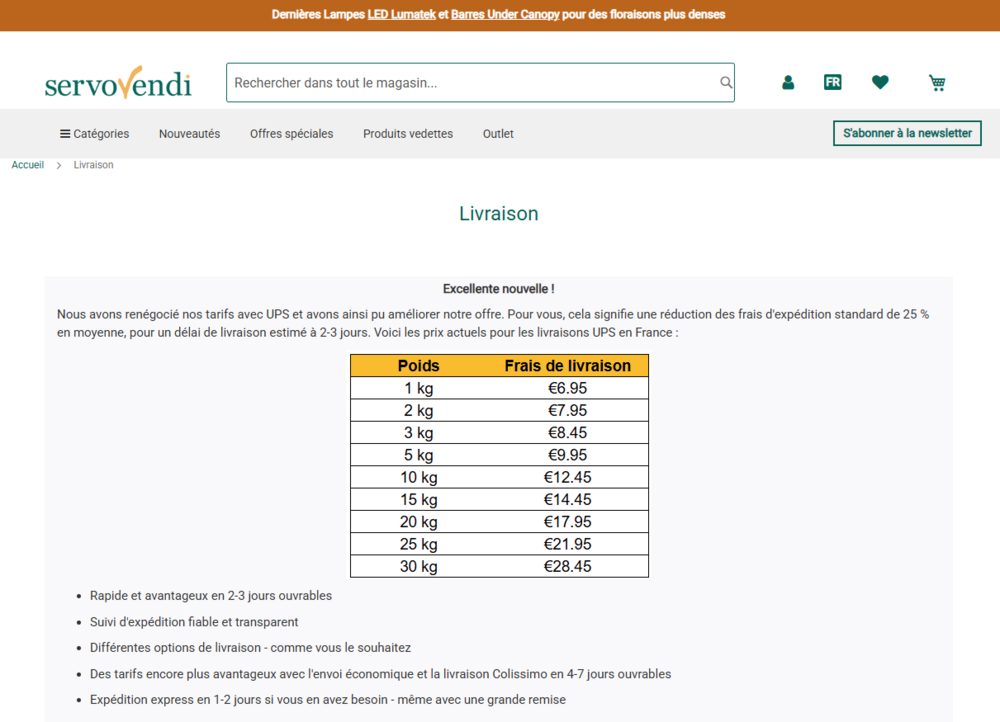The width and height of the screenshot is (1000, 722).
Task: Click bullet 'Différentes options de livraison'
Action: pos(250,648)
